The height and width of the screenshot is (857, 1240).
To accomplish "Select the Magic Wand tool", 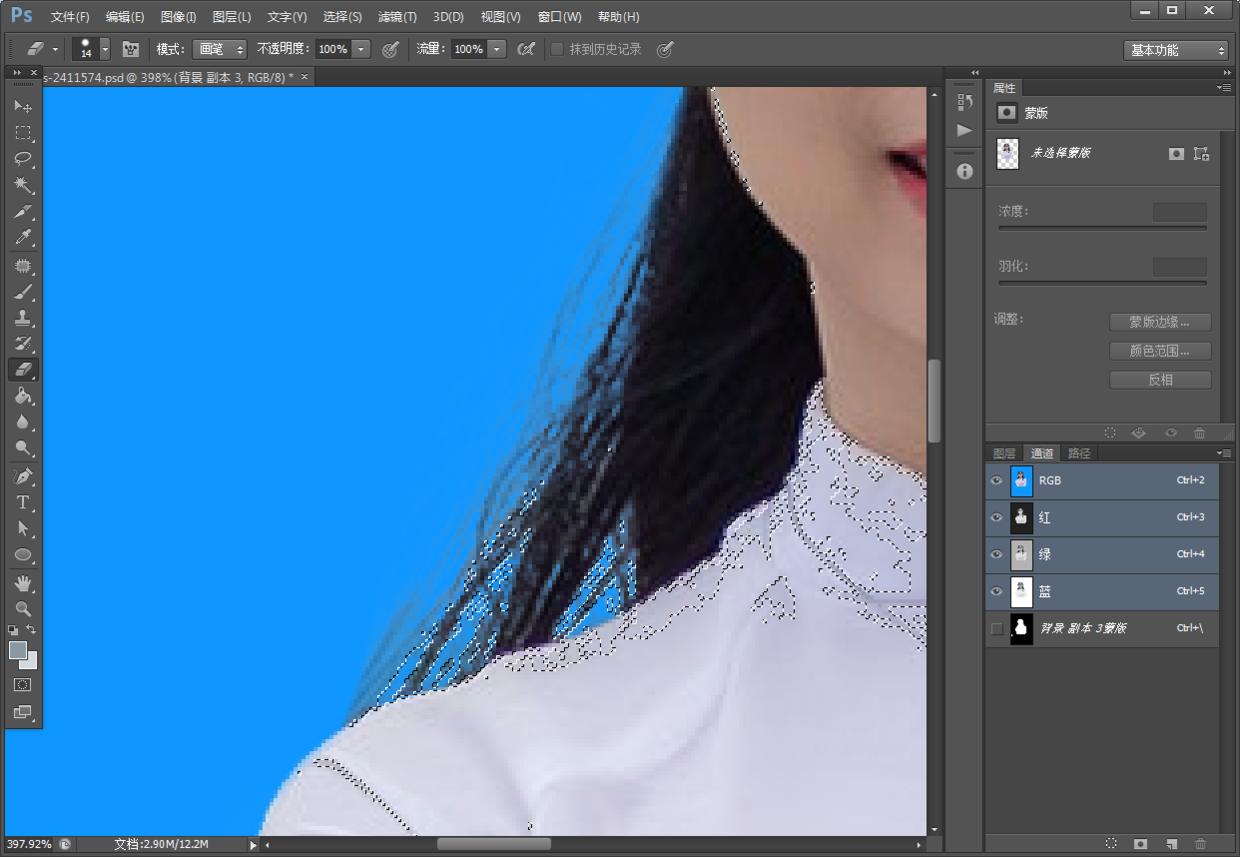I will tap(23, 186).
